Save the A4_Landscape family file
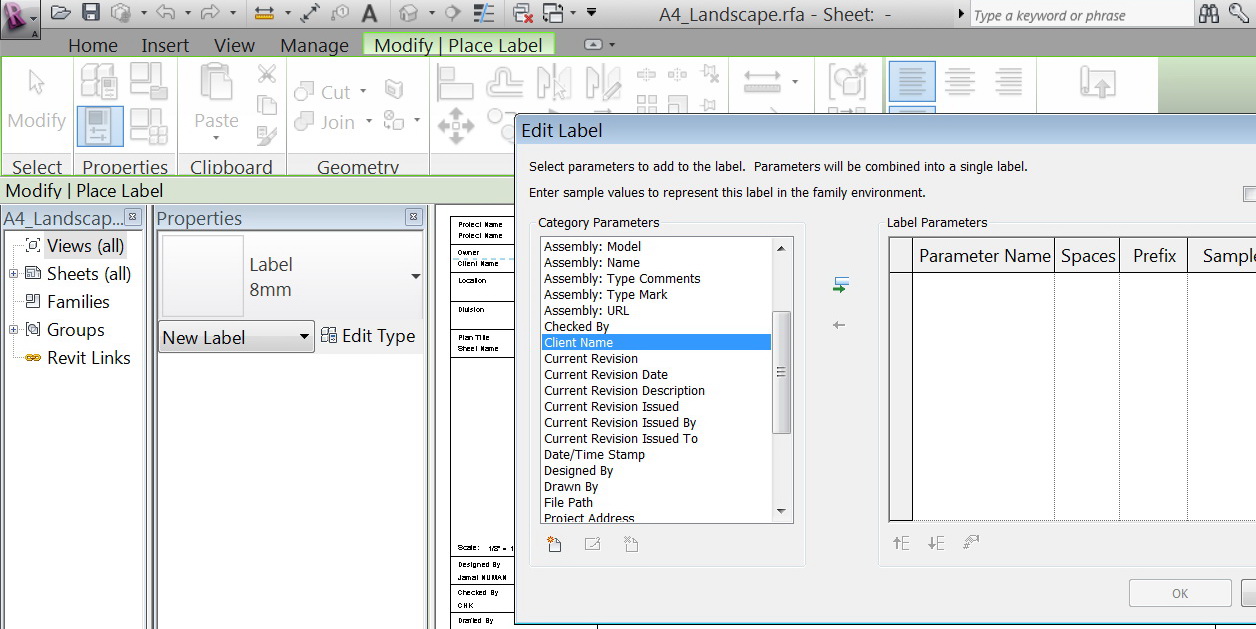Screen dimensions: 1256x629 [x=90, y=11]
